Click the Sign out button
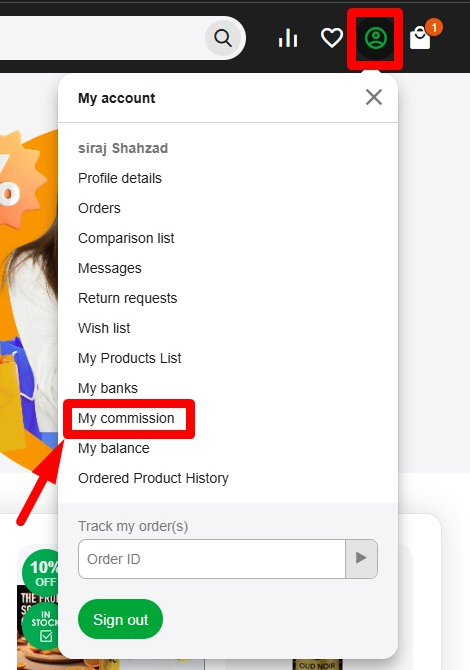470x670 pixels. coord(120,619)
